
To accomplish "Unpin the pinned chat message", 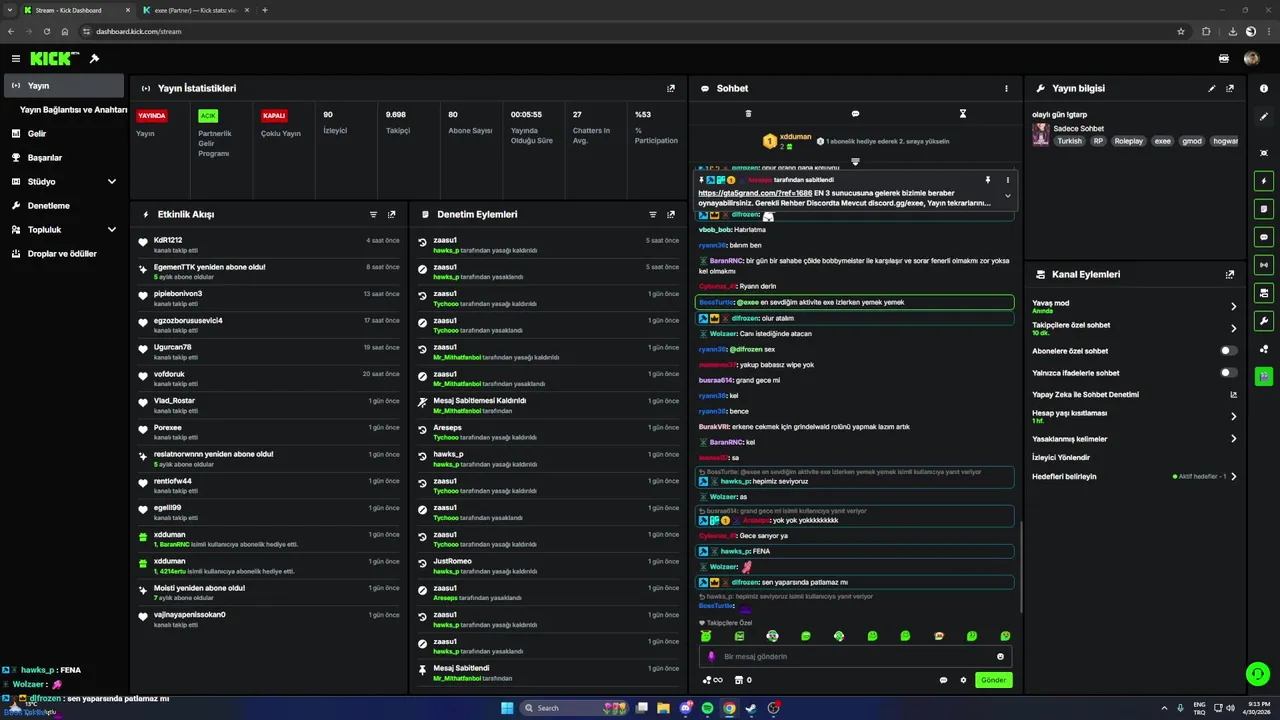I will (987, 180).
